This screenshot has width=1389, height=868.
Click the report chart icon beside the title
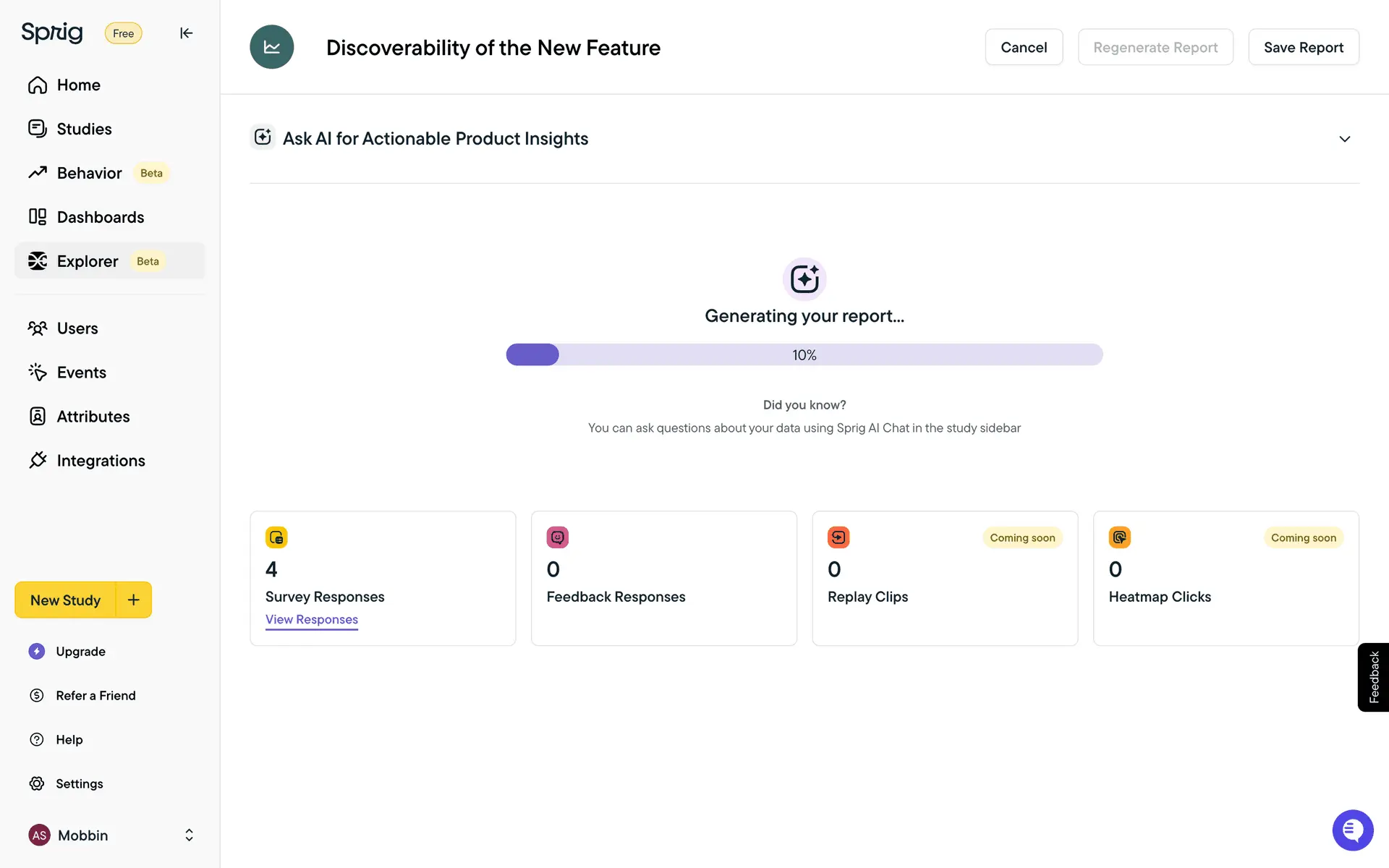pos(271,47)
